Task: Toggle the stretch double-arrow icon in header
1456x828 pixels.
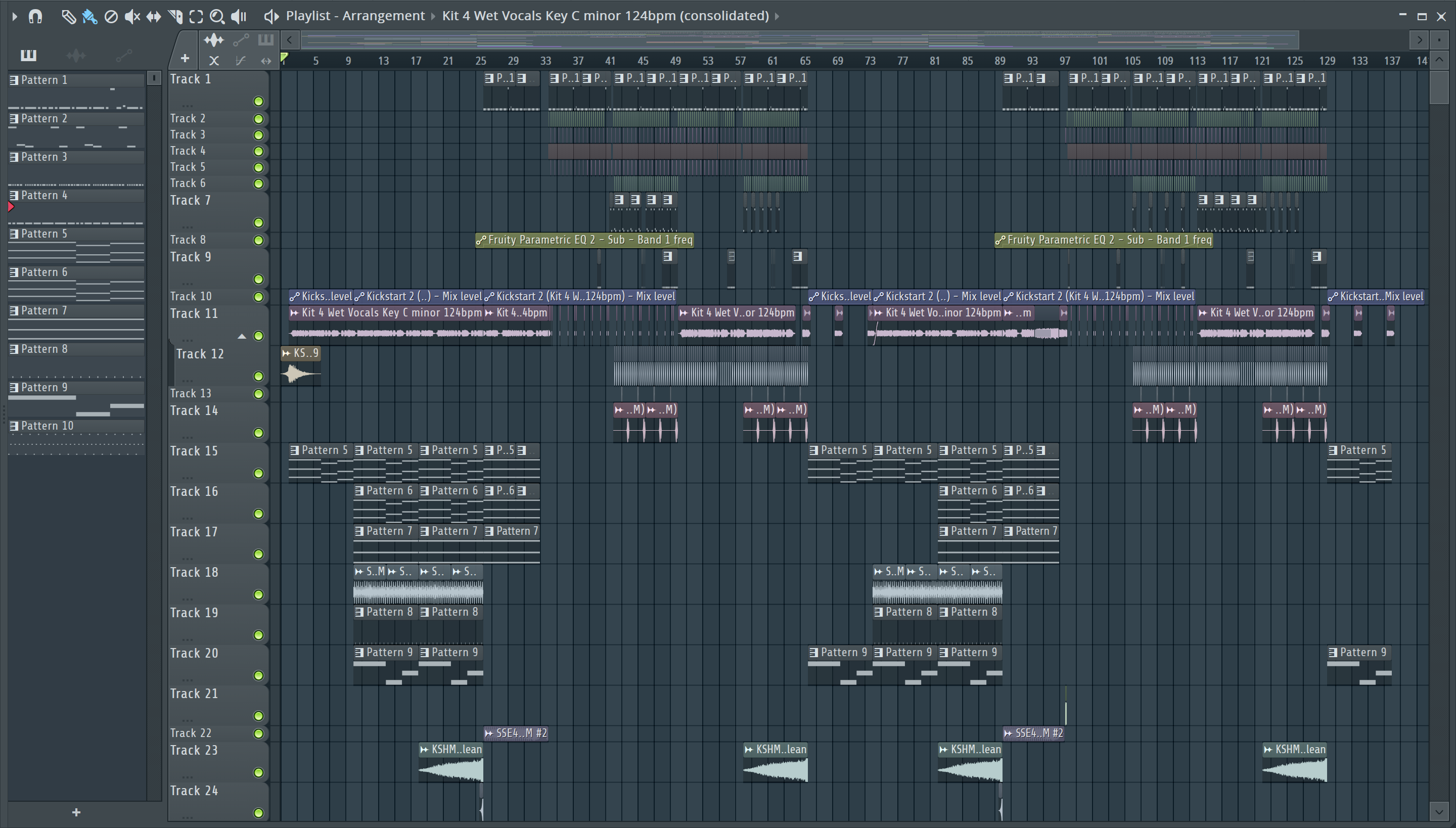Action: point(265,60)
